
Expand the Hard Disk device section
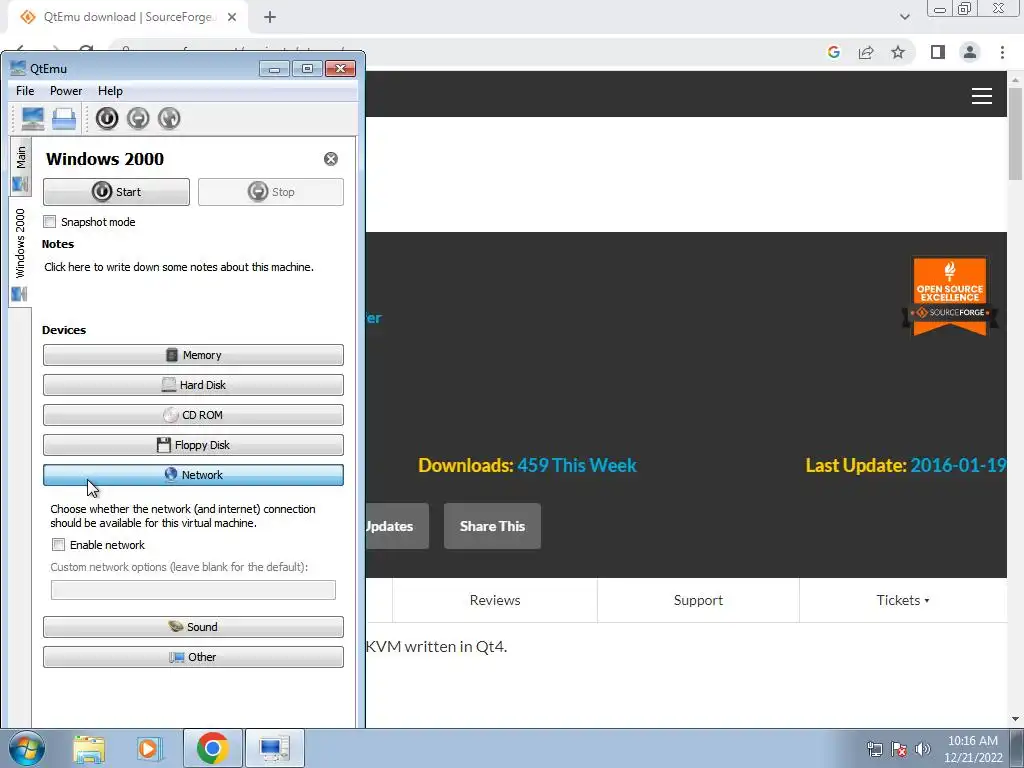point(193,385)
